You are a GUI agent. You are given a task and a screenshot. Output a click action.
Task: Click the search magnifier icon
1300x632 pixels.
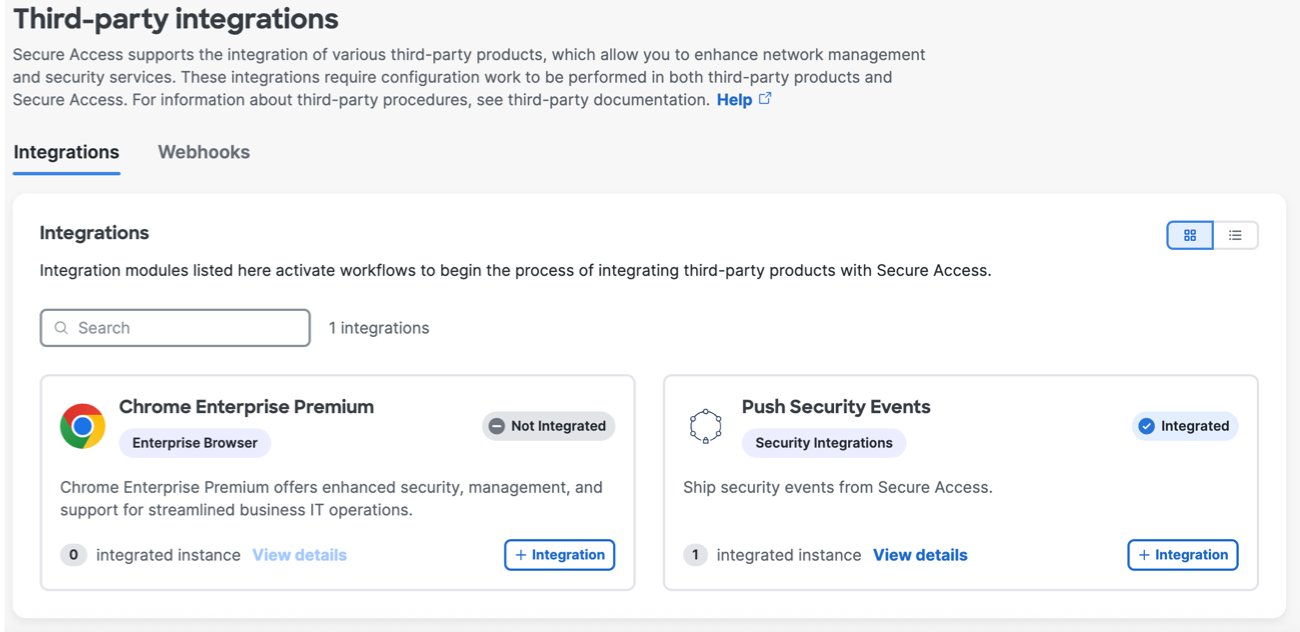pos(61,327)
